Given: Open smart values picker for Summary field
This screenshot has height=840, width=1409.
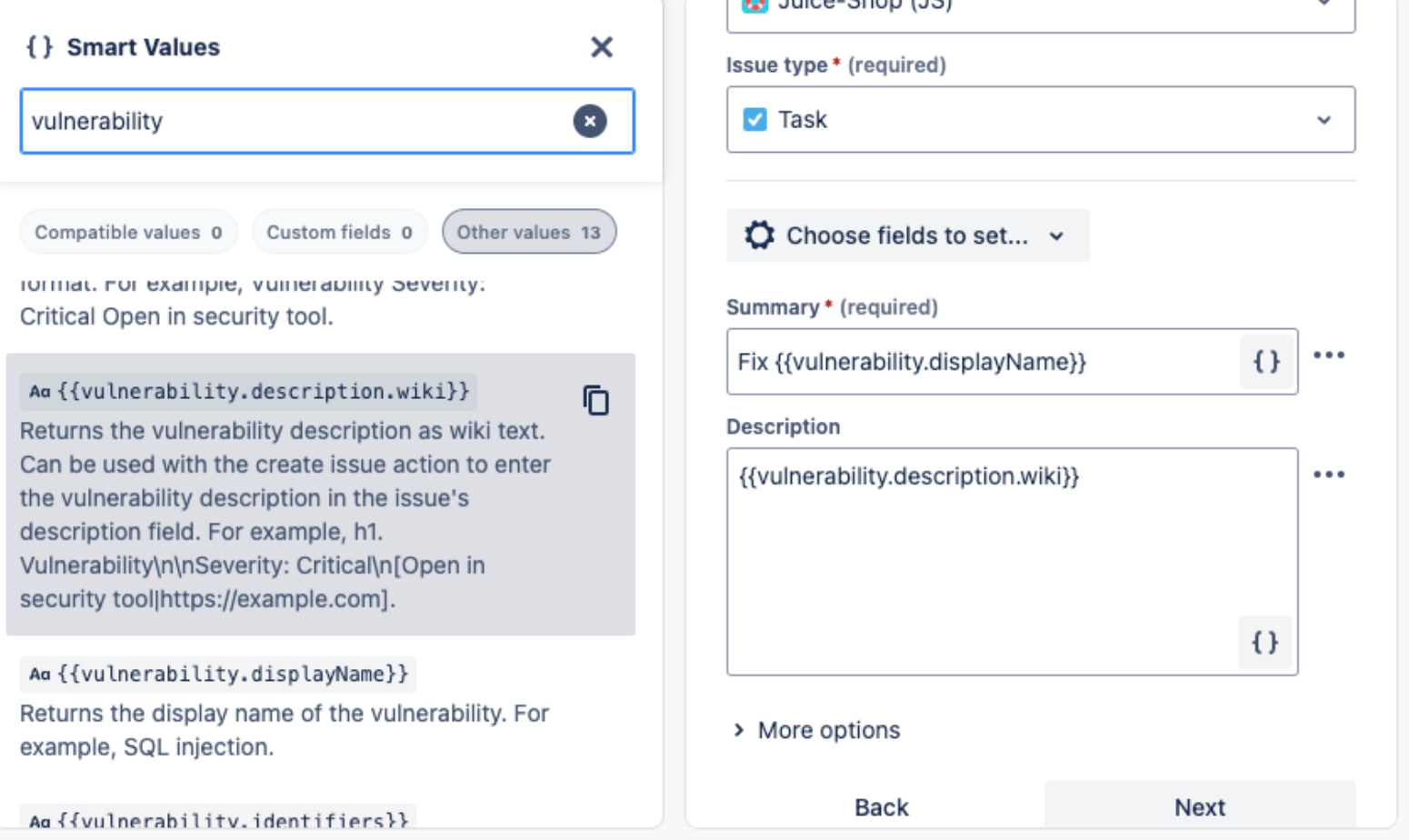Looking at the screenshot, I should pos(1265,362).
